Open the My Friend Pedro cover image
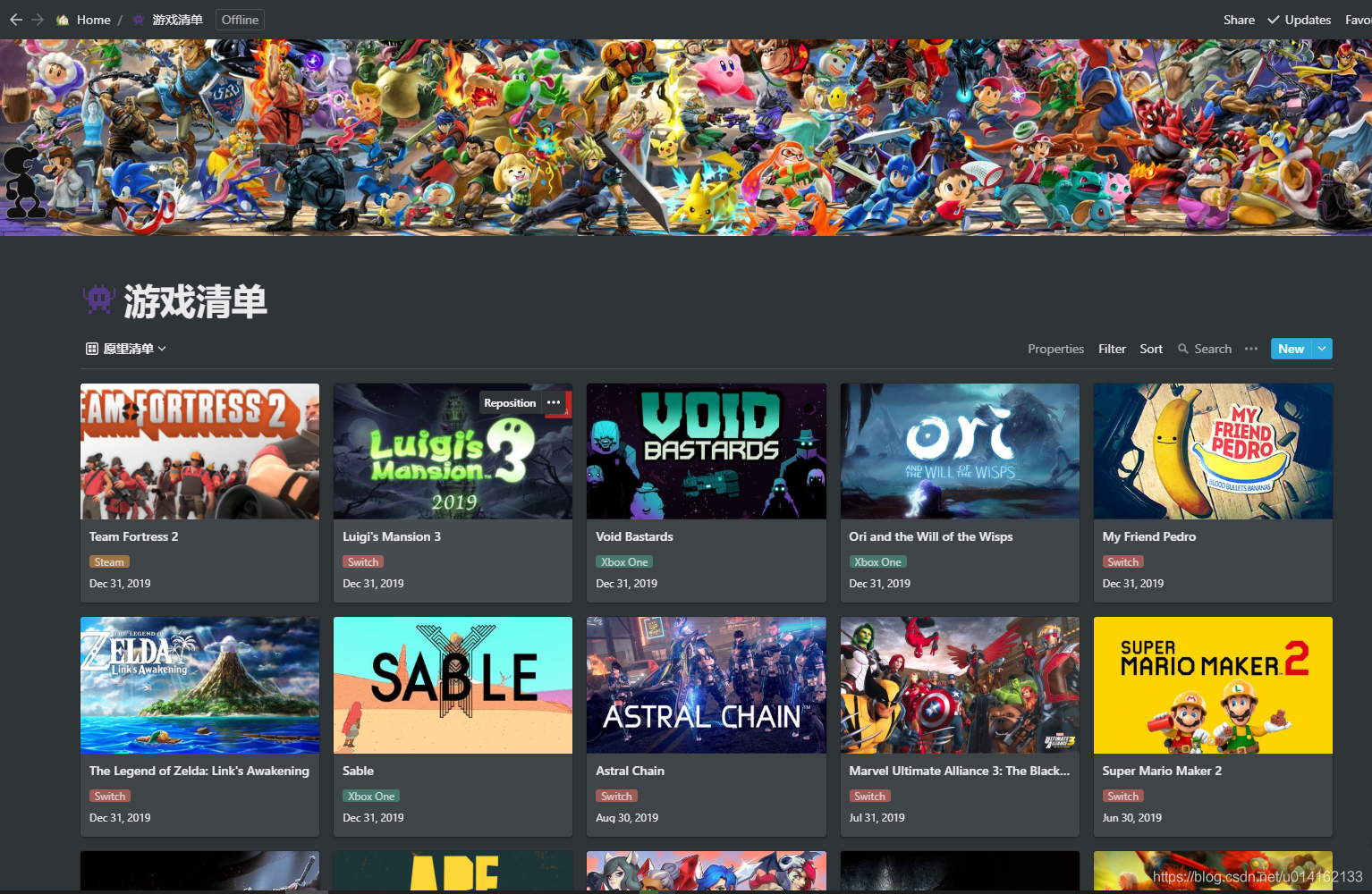 coord(1213,451)
